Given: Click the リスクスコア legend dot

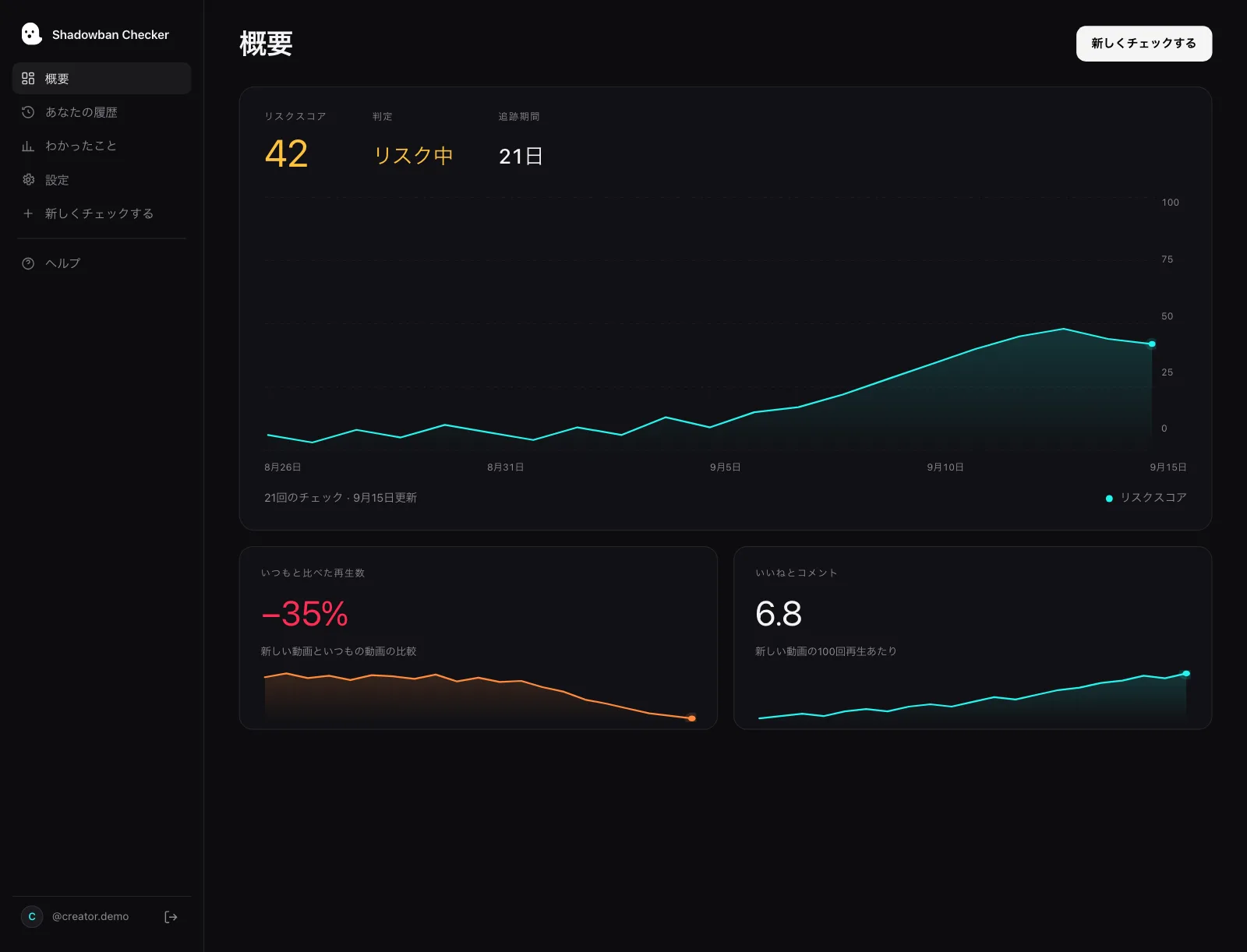Looking at the screenshot, I should pos(1109,499).
